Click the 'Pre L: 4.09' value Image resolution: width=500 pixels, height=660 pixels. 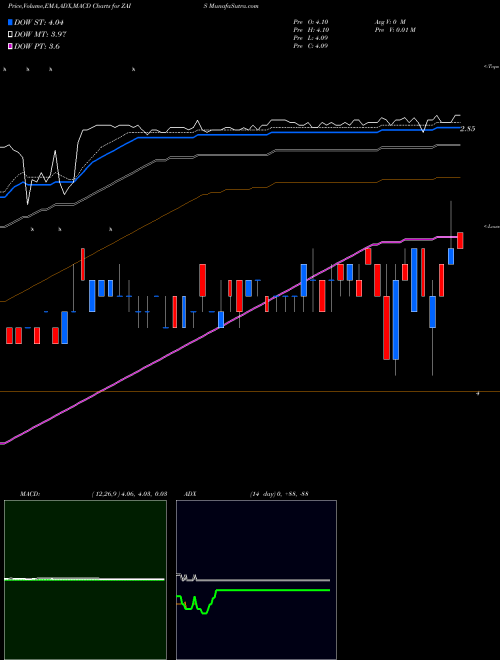(311, 38)
